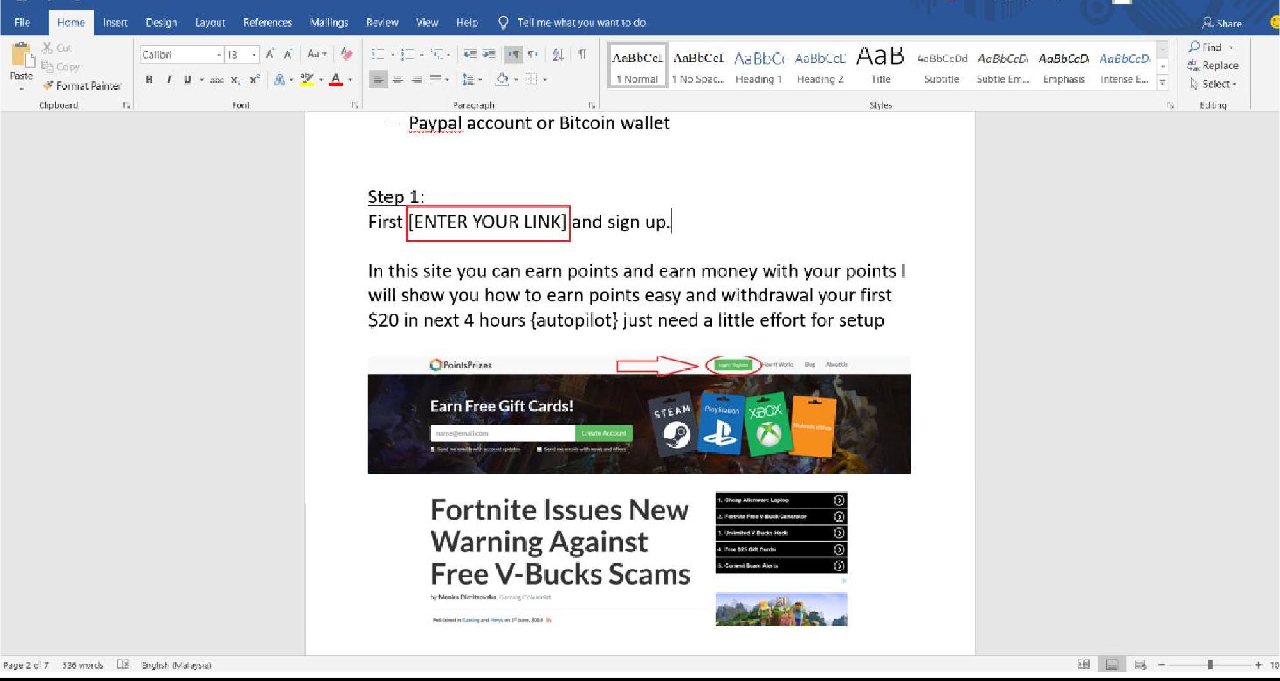
Task: Click the Share button
Action: coord(1222,23)
